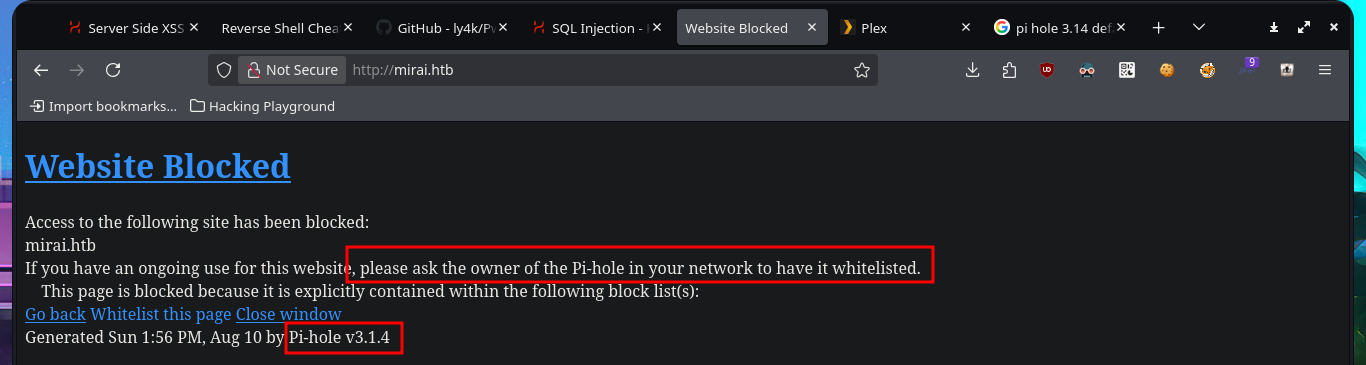Open the Hacking Playground bookmarks folder
The width and height of the screenshot is (1366, 365).
pyautogui.click(x=262, y=106)
